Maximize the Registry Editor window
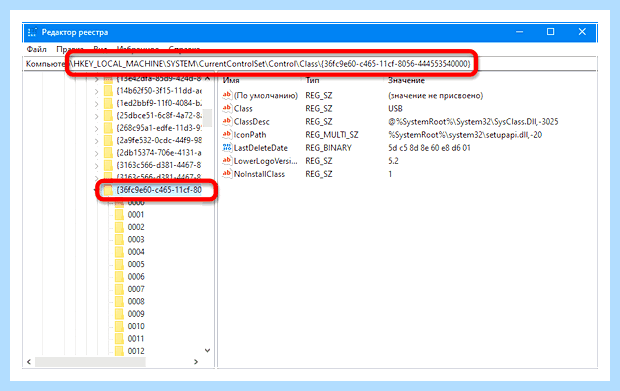 550,32
